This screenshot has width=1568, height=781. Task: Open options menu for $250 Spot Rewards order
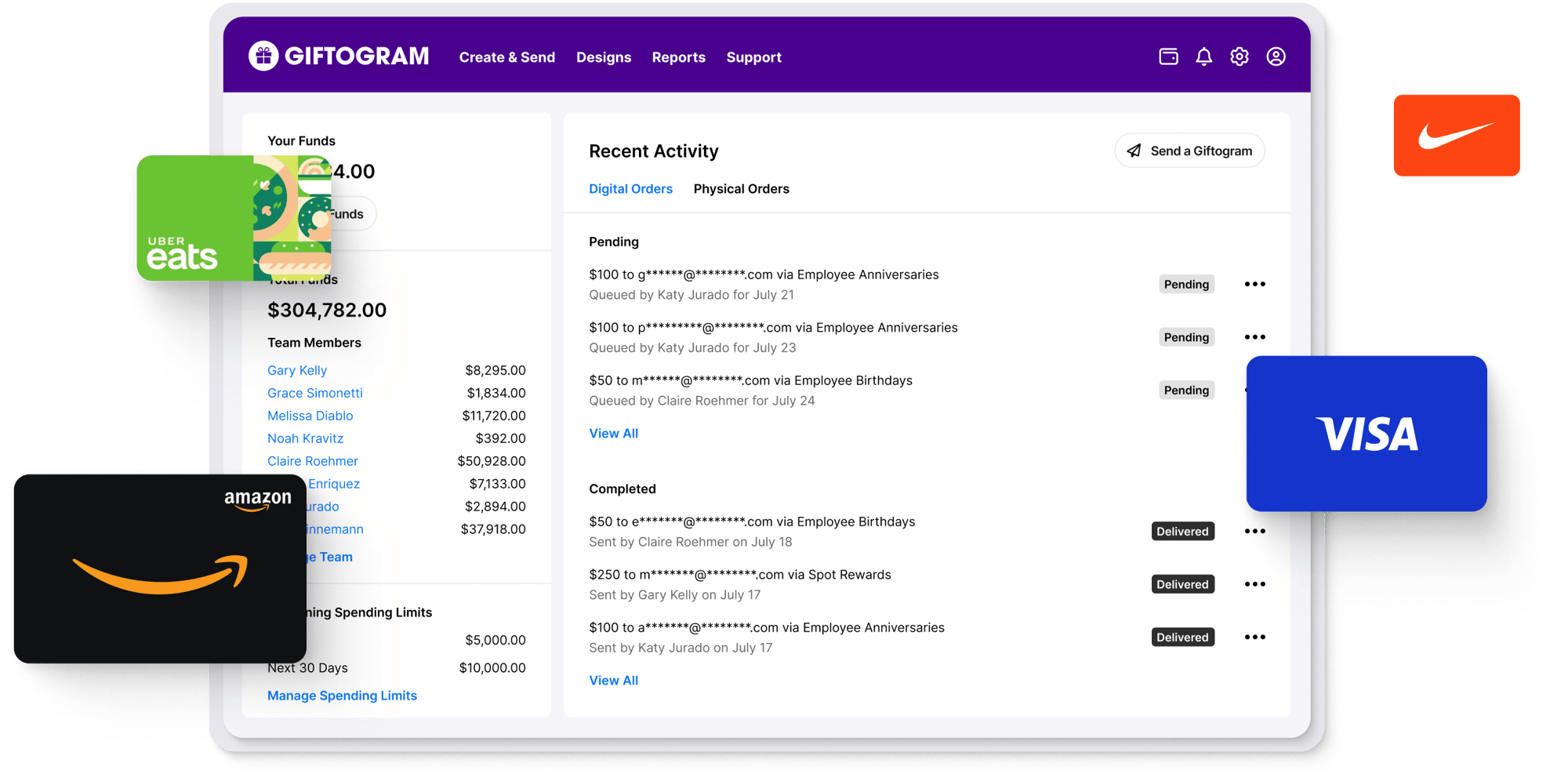1254,584
